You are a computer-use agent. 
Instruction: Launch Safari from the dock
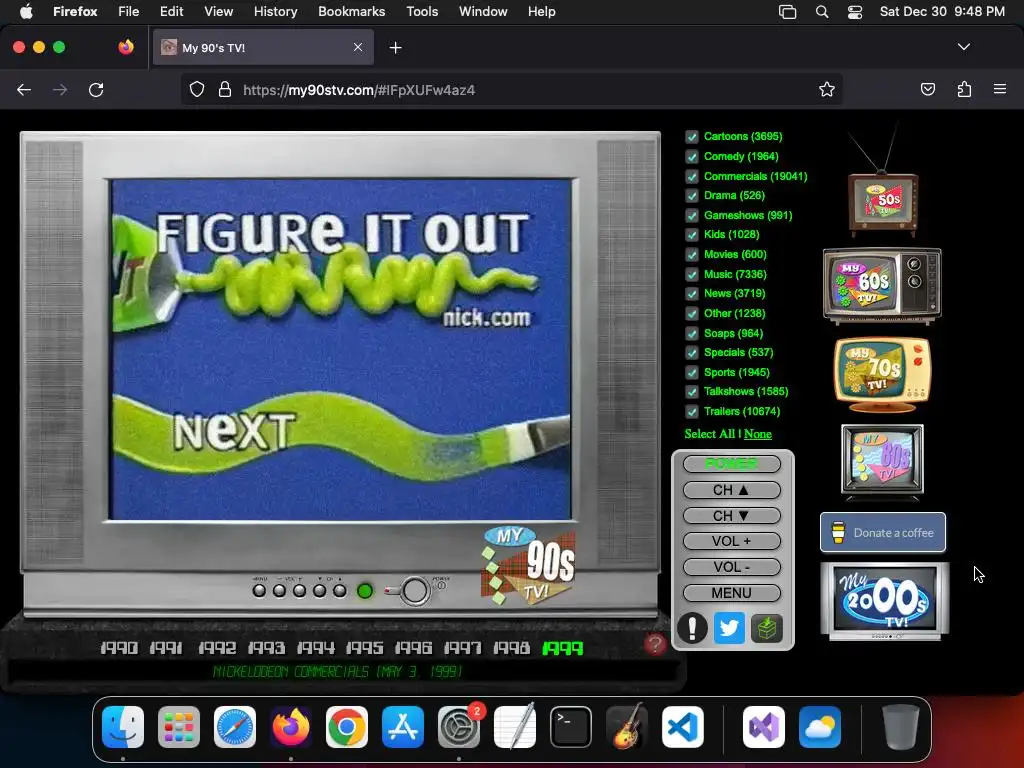[235, 727]
